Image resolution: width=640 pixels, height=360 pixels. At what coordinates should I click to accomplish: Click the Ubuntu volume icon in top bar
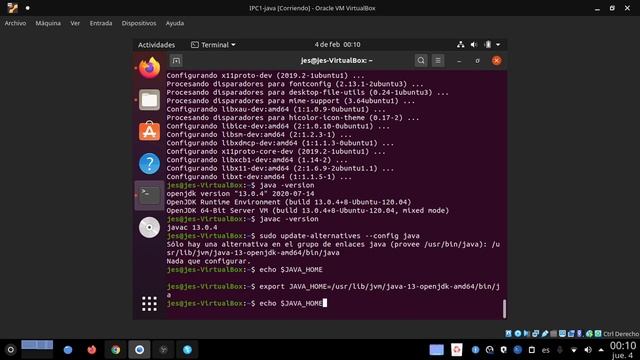pos(474,44)
